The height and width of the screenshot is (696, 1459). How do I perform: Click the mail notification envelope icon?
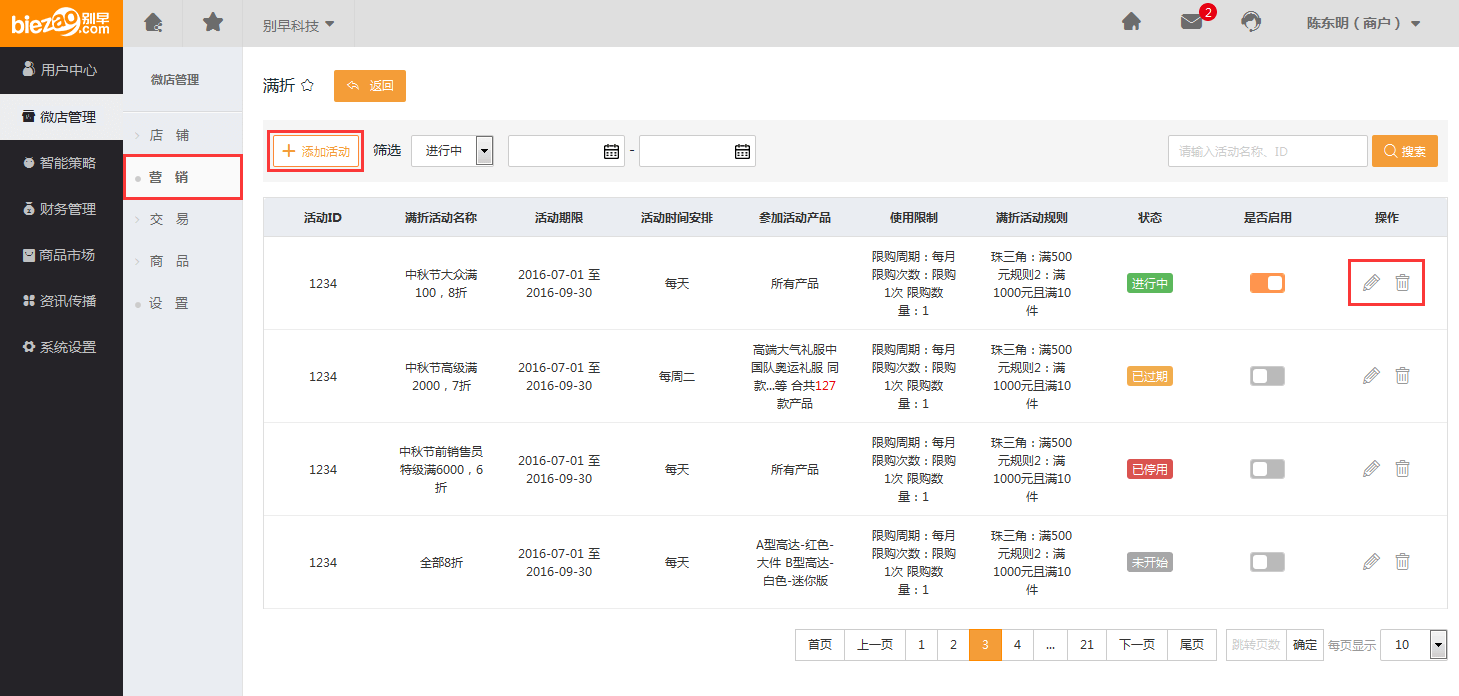[1191, 22]
